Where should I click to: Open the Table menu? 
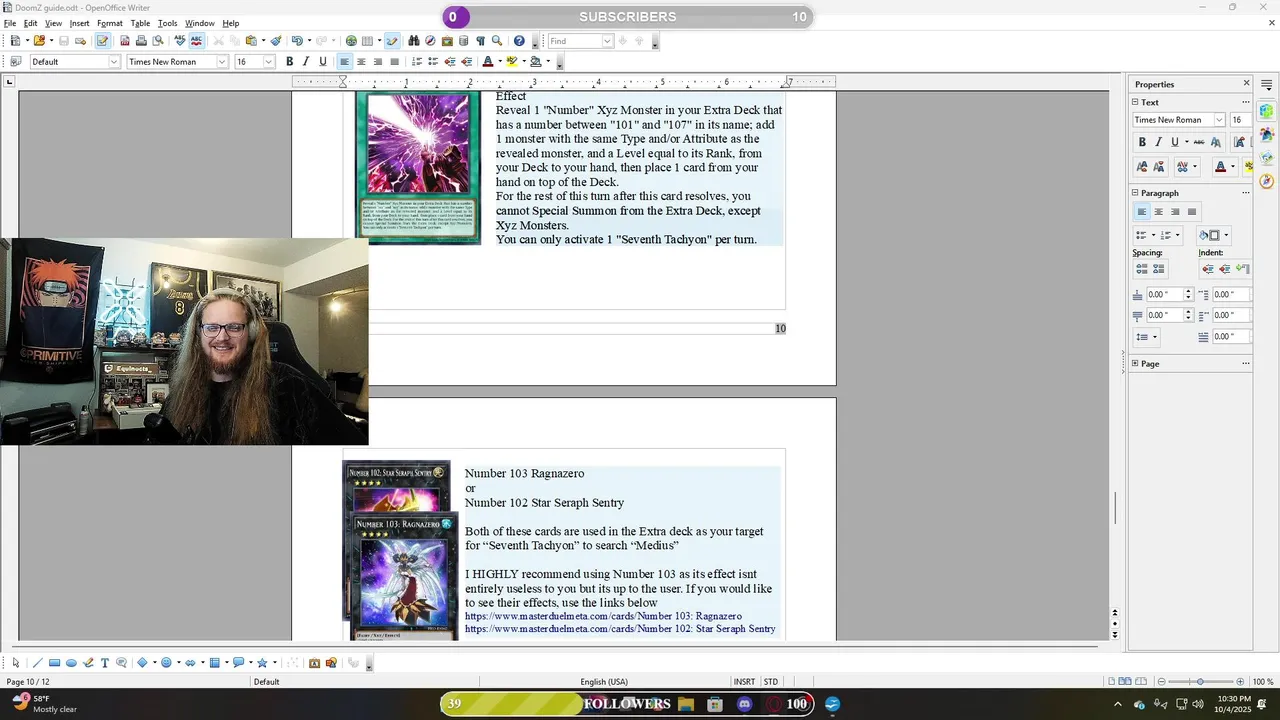click(x=140, y=23)
